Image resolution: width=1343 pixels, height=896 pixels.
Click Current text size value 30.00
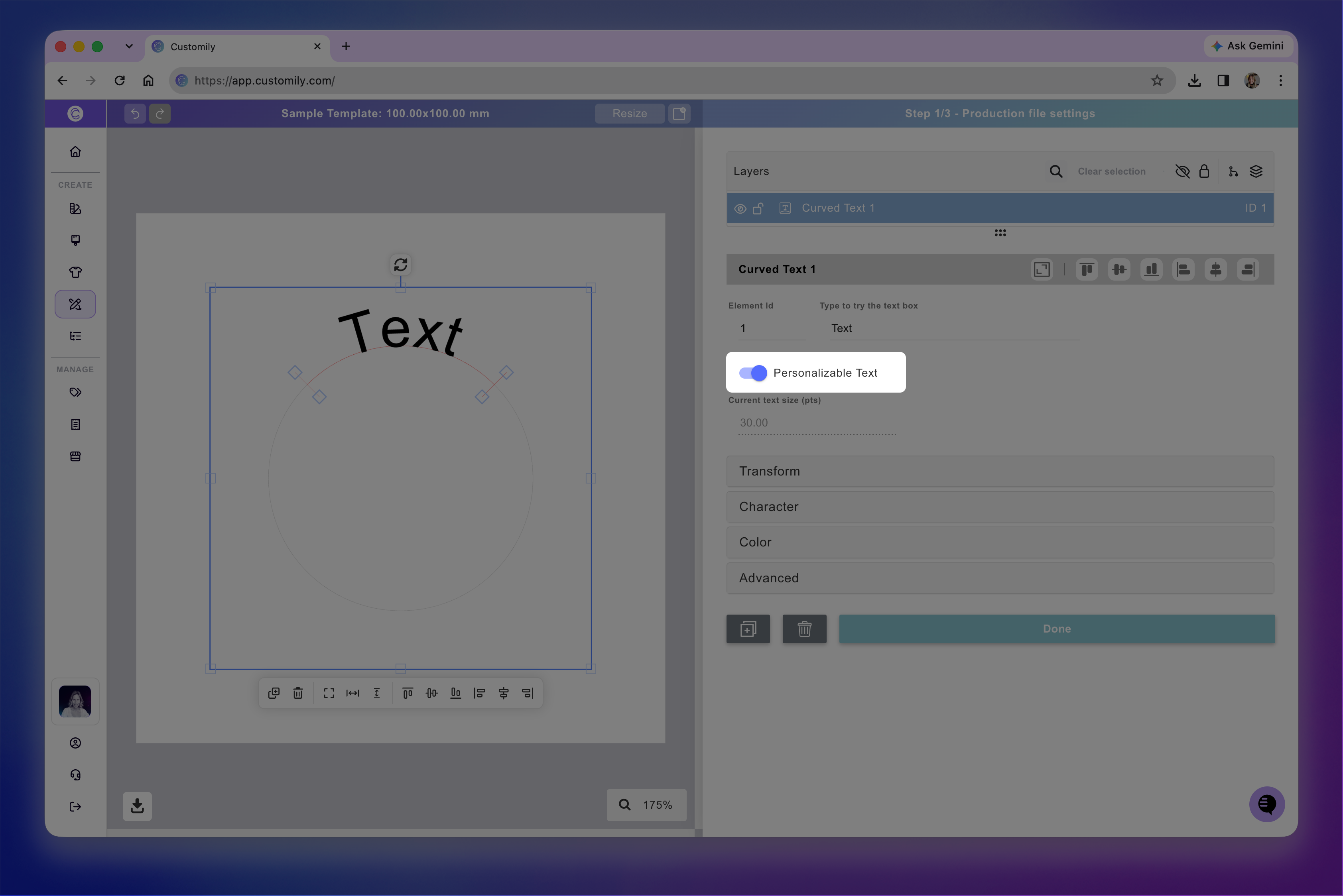pyautogui.click(x=754, y=423)
